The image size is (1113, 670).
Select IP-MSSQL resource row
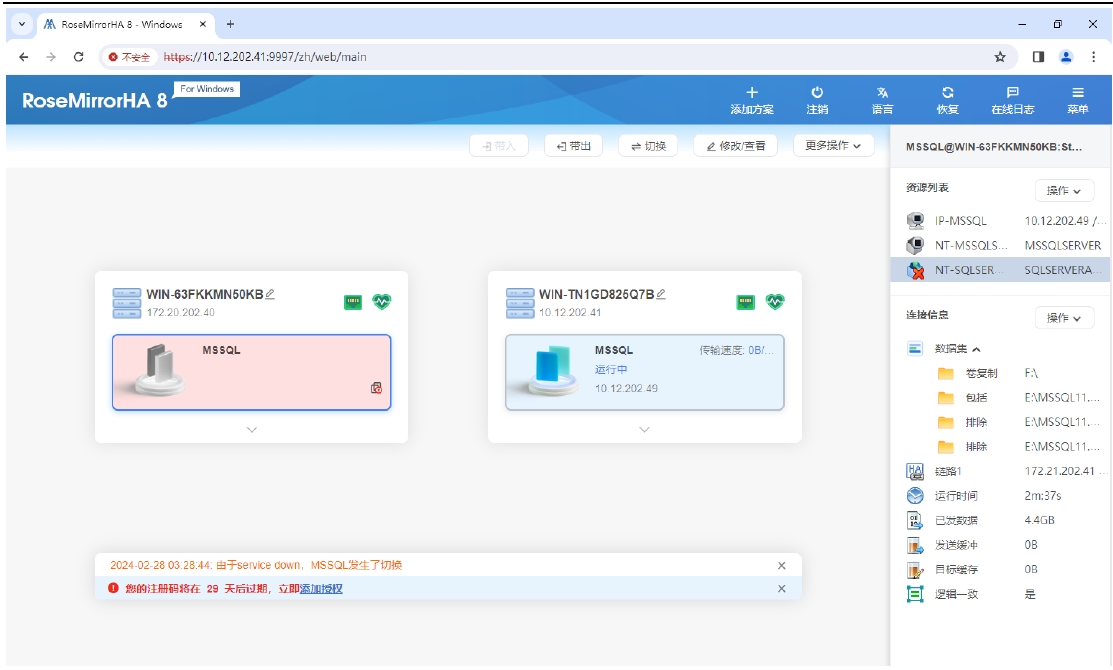1000,221
